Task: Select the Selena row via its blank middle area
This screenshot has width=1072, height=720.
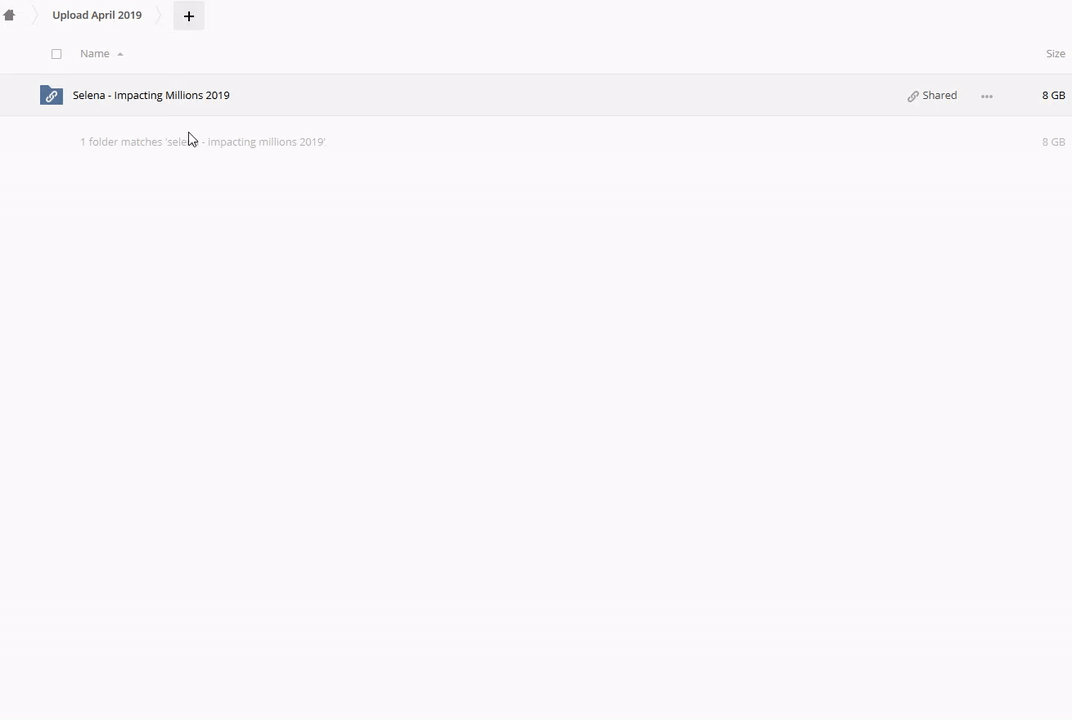Action: tap(567, 95)
